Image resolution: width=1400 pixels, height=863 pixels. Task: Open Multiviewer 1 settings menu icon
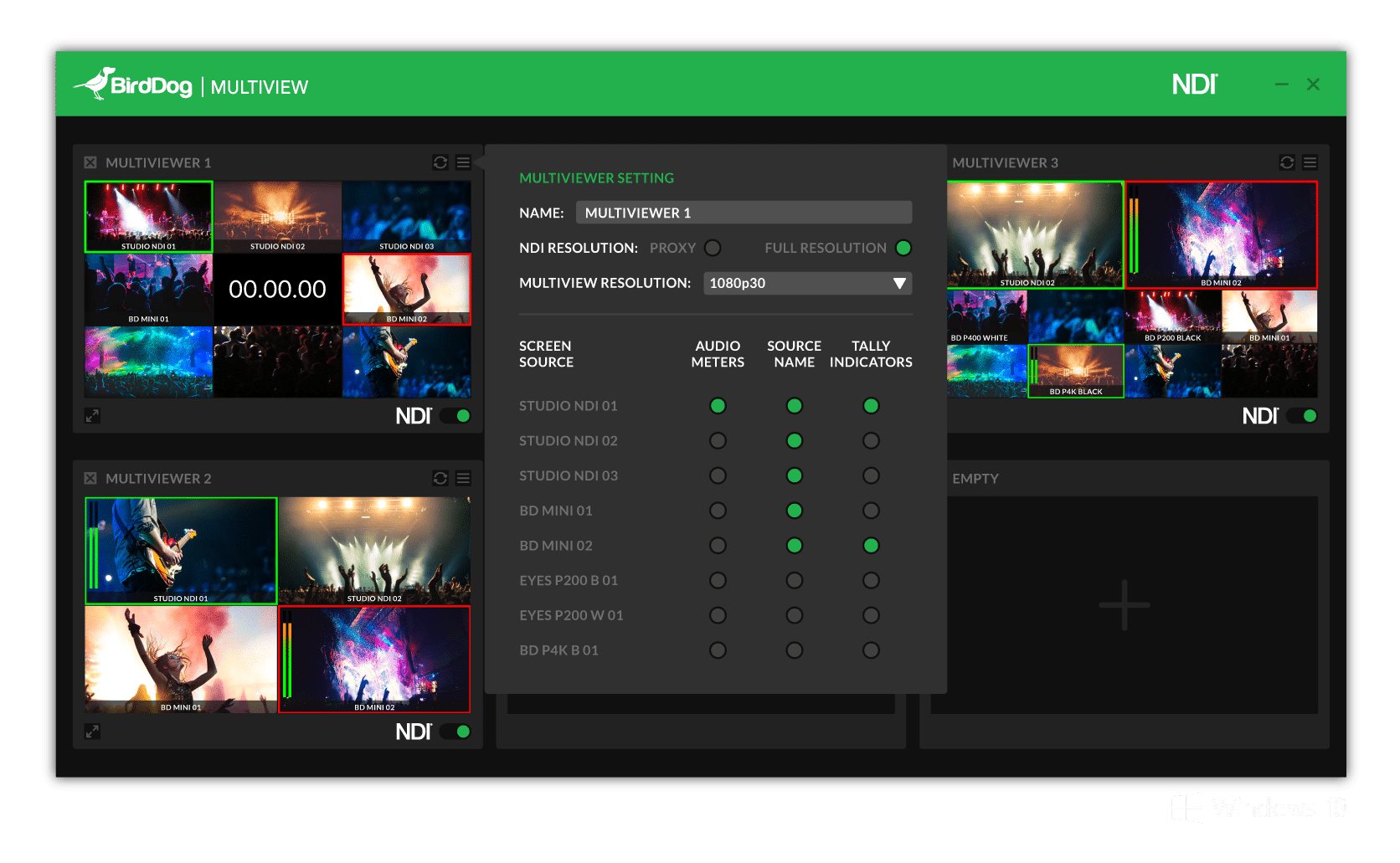point(463,162)
